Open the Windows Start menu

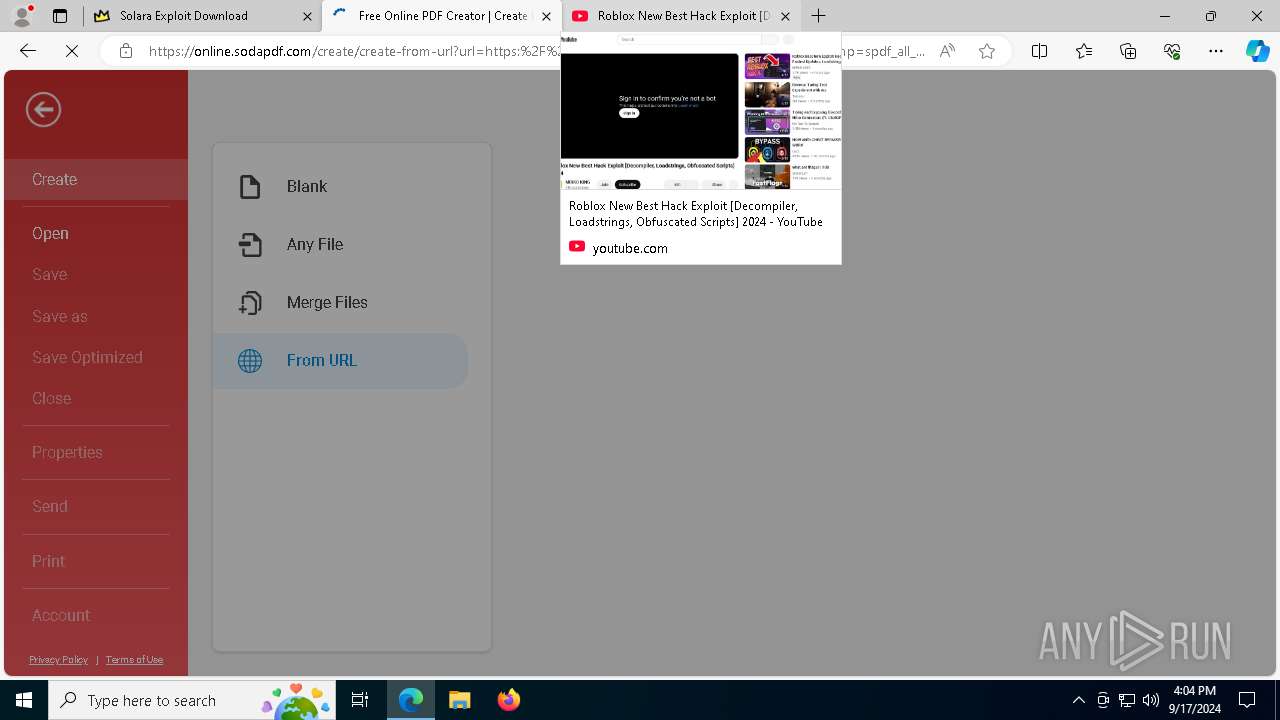pos(24,700)
